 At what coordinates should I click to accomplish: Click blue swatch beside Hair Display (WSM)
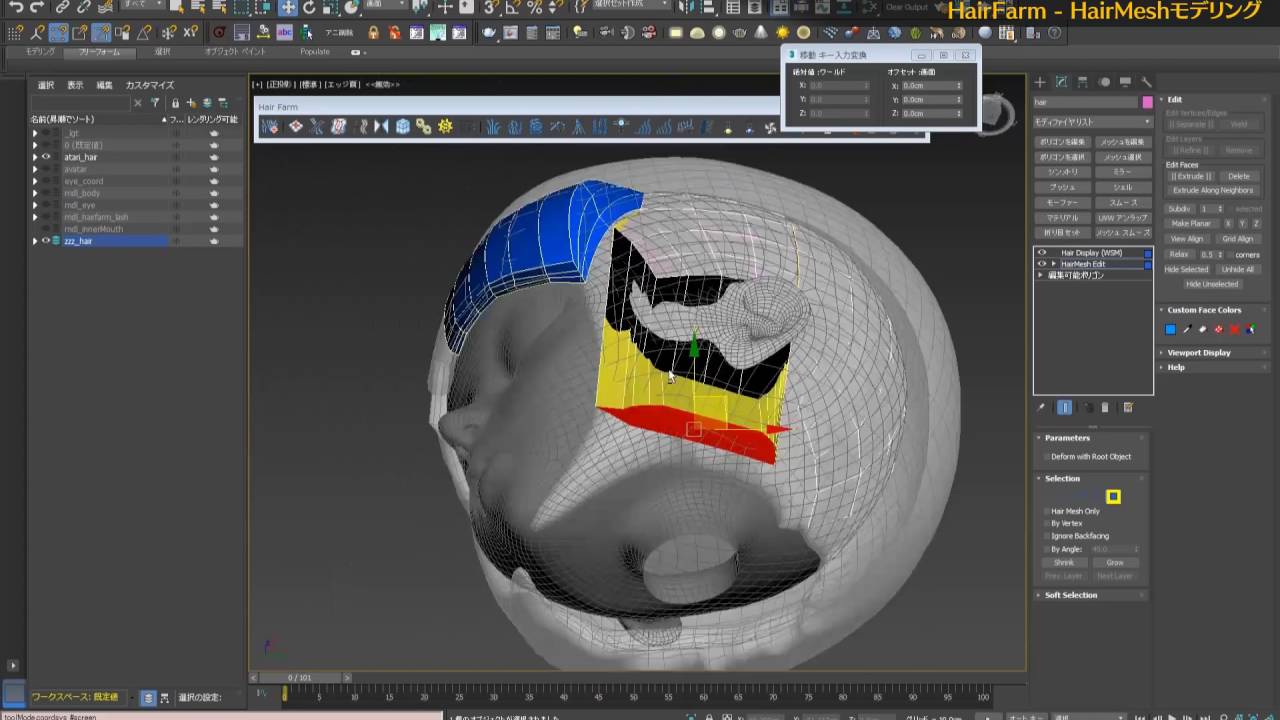tap(1148, 253)
